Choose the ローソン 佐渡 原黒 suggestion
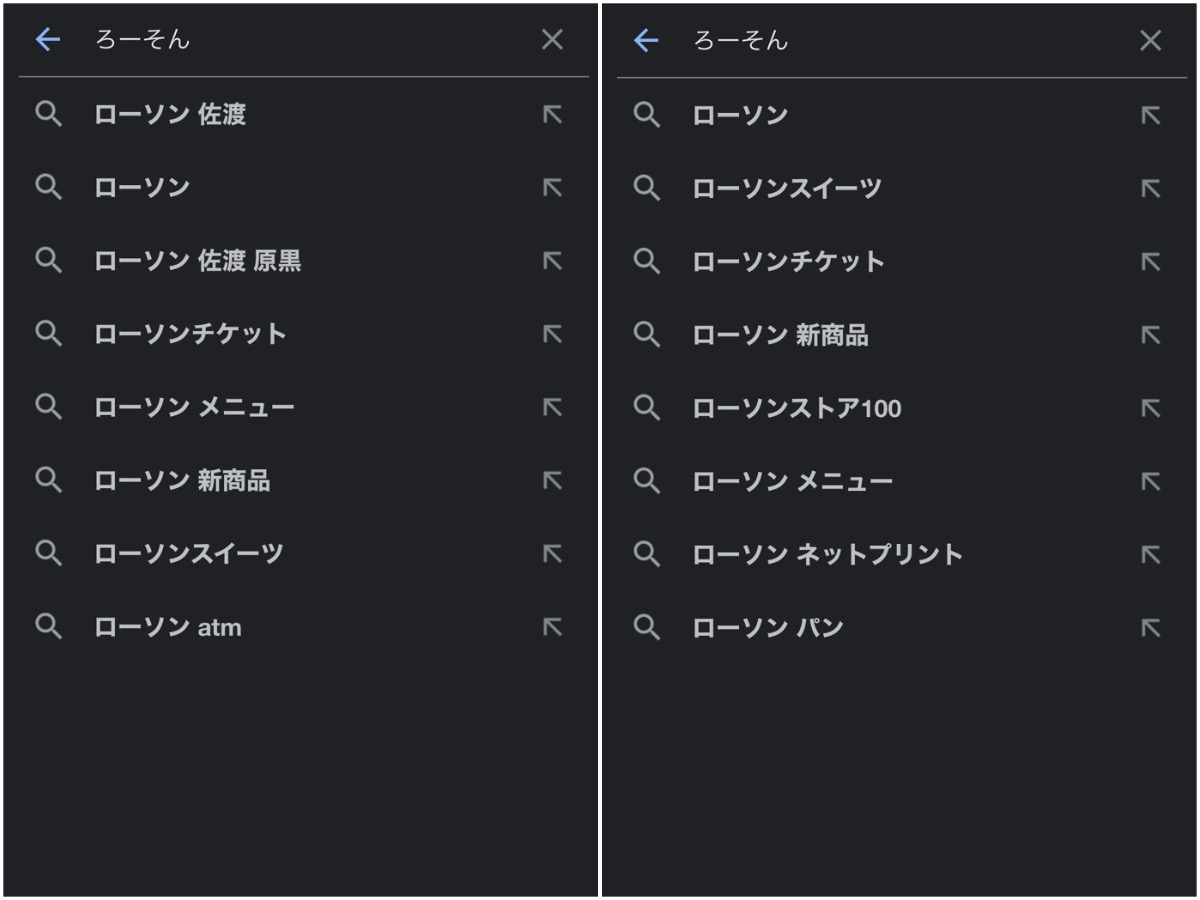The height and width of the screenshot is (900, 1200). point(197,261)
